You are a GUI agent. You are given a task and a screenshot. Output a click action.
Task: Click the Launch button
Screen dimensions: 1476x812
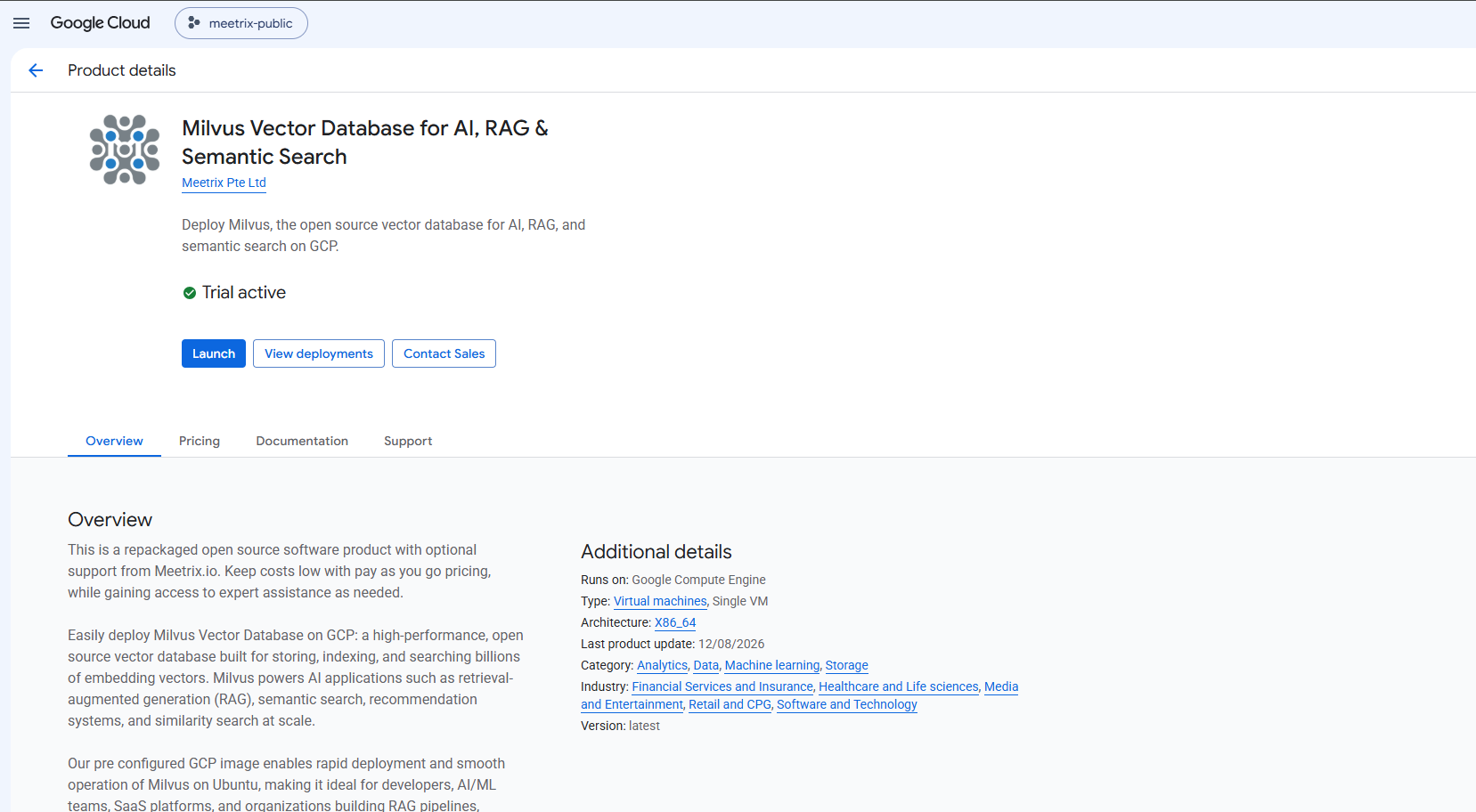214,353
